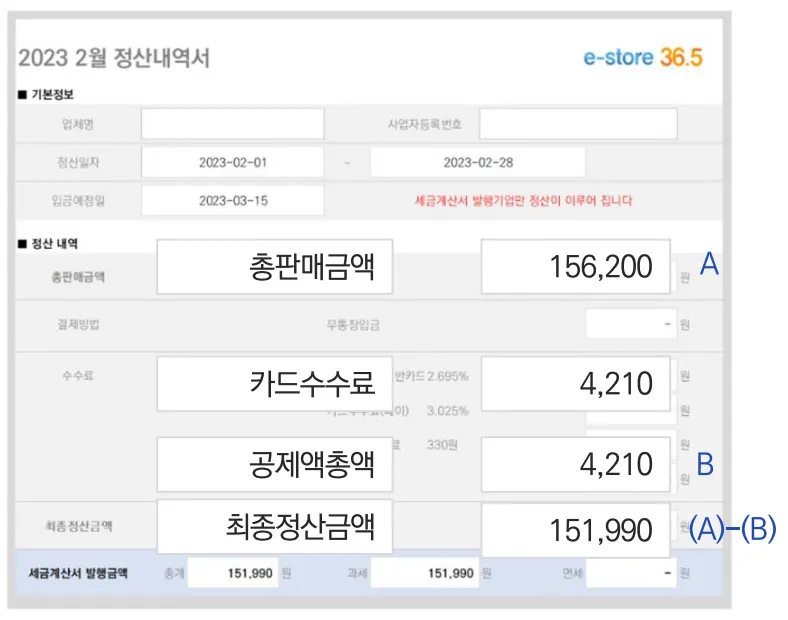Click the 업체명 input field
The width and height of the screenshot is (788, 620).
[x=232, y=124]
